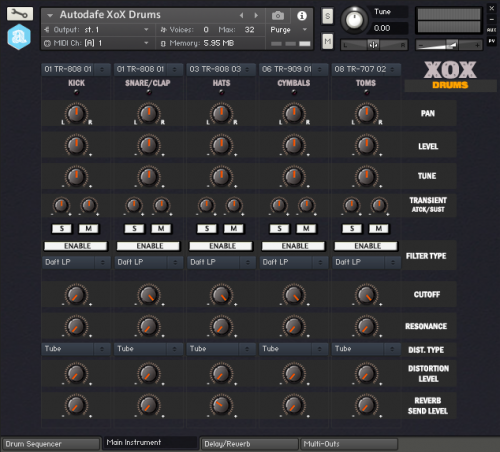Open the wrench instrument edit tool
The image size is (500, 452).
[20, 14]
